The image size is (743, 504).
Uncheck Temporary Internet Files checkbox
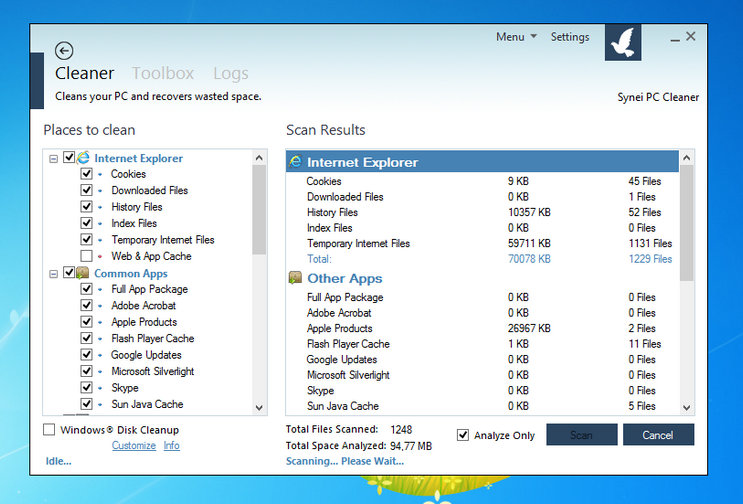pyautogui.click(x=86, y=239)
